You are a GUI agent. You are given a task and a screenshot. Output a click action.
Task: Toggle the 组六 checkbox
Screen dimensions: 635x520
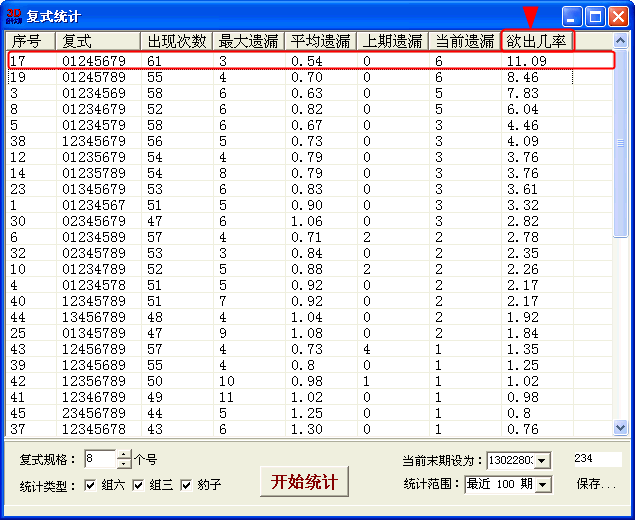(90, 485)
